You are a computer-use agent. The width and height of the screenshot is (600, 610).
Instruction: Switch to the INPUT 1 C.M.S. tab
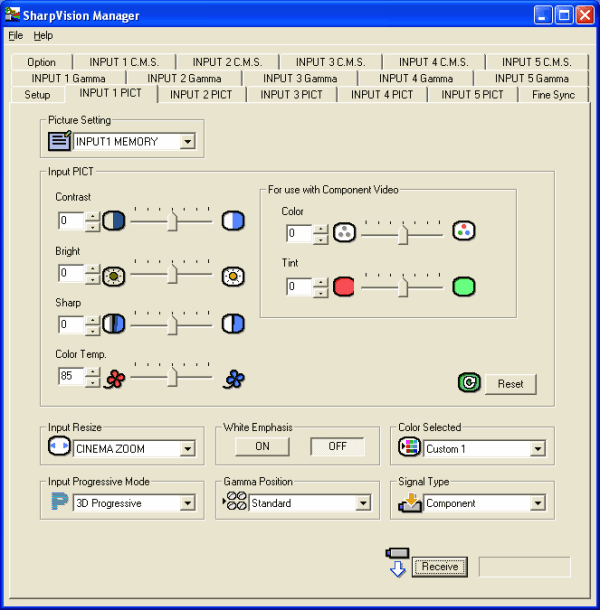[x=124, y=62]
